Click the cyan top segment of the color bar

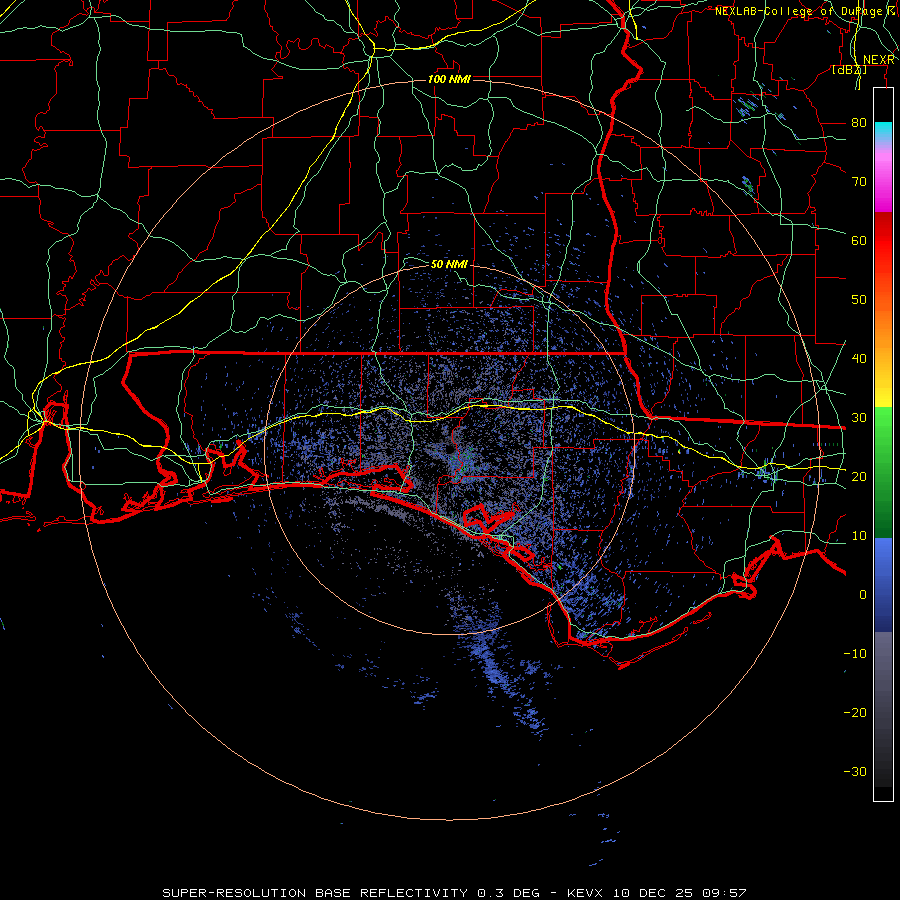tap(883, 131)
